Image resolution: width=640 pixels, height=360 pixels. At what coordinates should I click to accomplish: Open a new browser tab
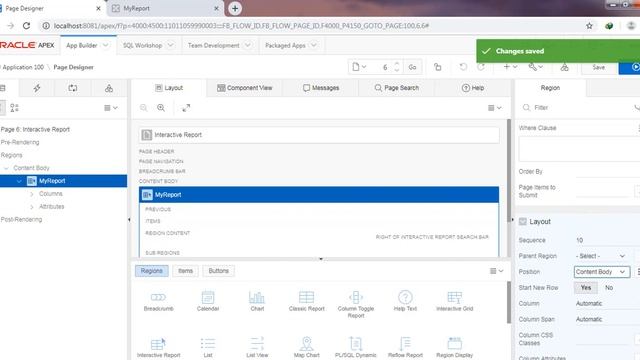(x=235, y=8)
